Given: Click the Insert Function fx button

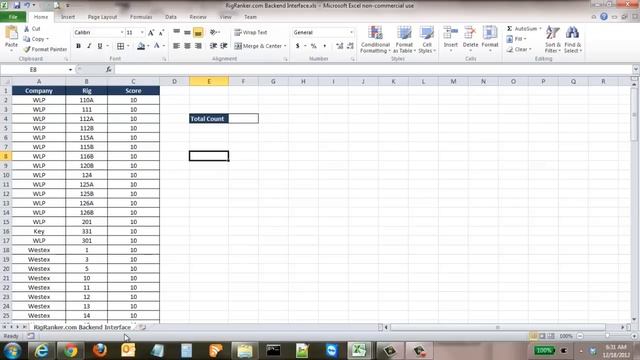Looking at the screenshot, I should pos(109,70).
